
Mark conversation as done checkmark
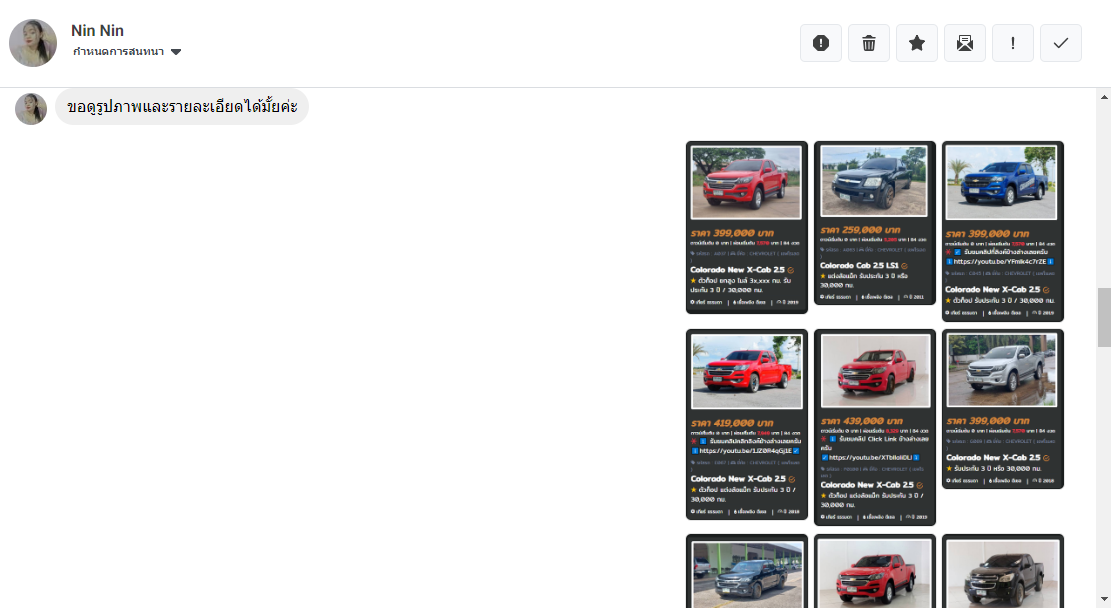point(1061,43)
